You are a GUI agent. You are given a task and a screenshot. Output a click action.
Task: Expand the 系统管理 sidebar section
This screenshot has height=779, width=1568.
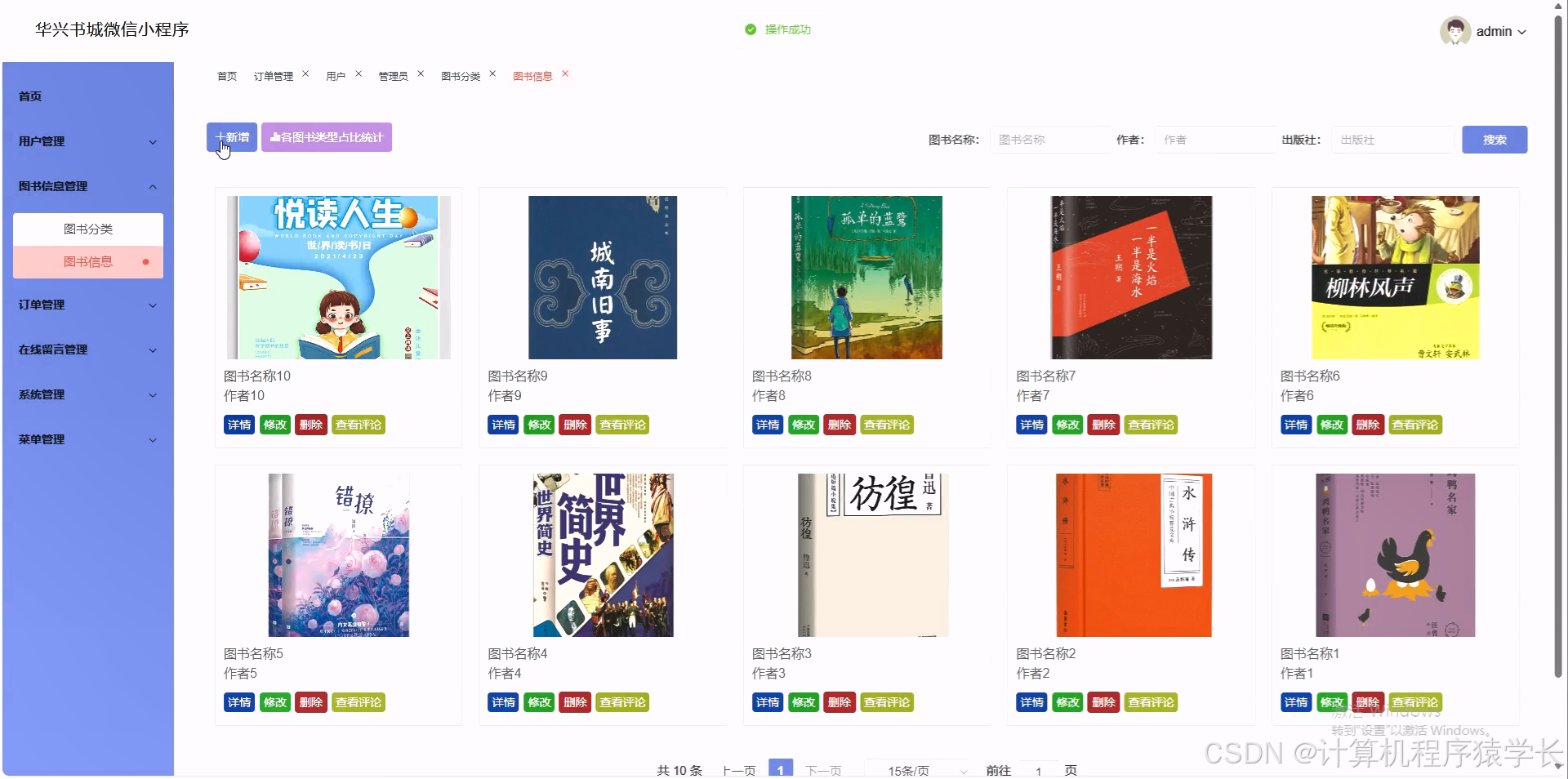87,394
